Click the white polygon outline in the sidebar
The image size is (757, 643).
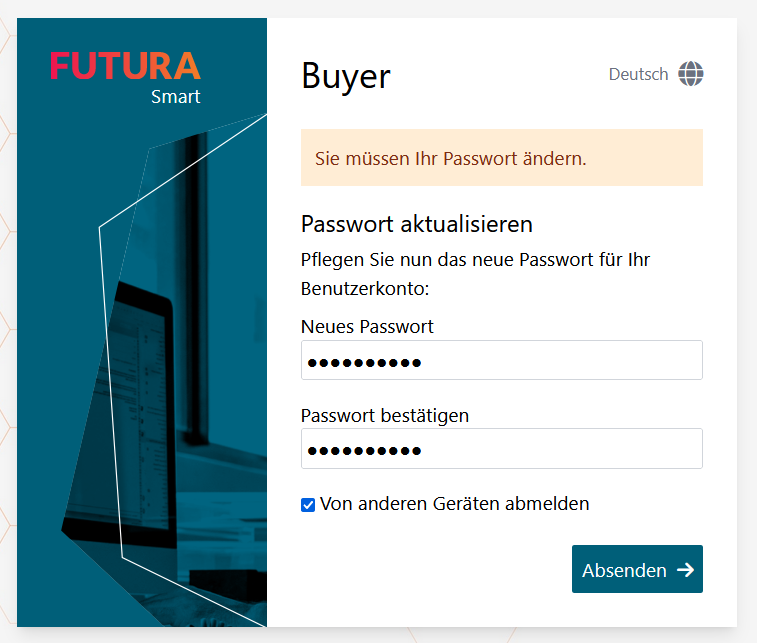pos(110,390)
